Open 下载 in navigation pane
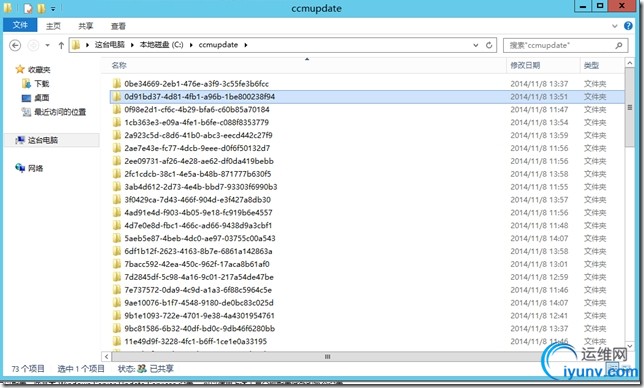Screen dimensions: 644x388 click(x=41, y=84)
